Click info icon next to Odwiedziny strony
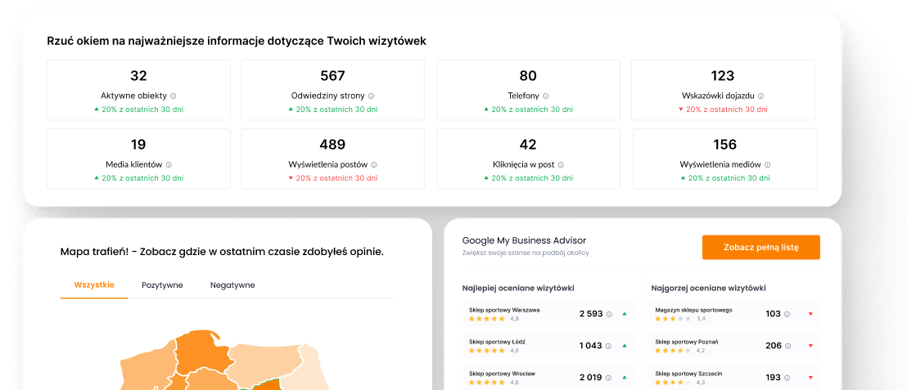This screenshot has height=390, width=907. coord(371,97)
